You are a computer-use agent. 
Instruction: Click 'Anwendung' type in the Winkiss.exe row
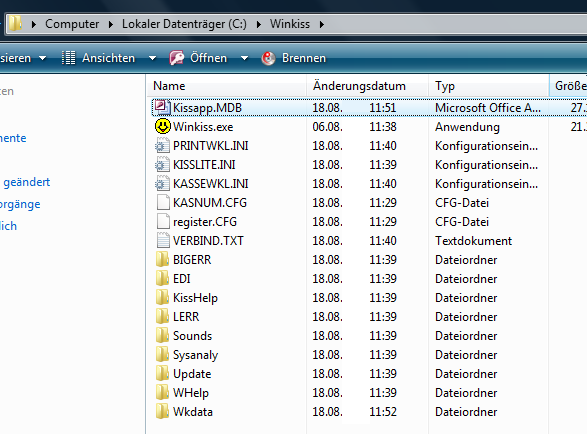[x=467, y=127]
